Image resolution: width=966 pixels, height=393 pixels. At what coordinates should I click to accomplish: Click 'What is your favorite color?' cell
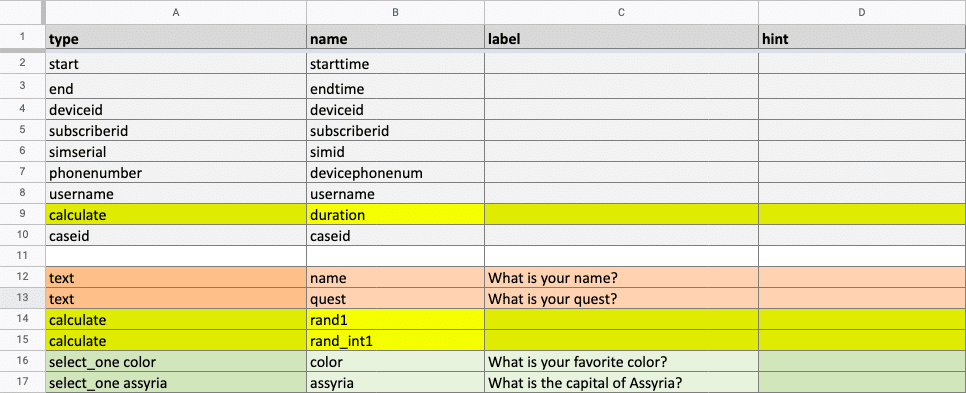point(622,361)
